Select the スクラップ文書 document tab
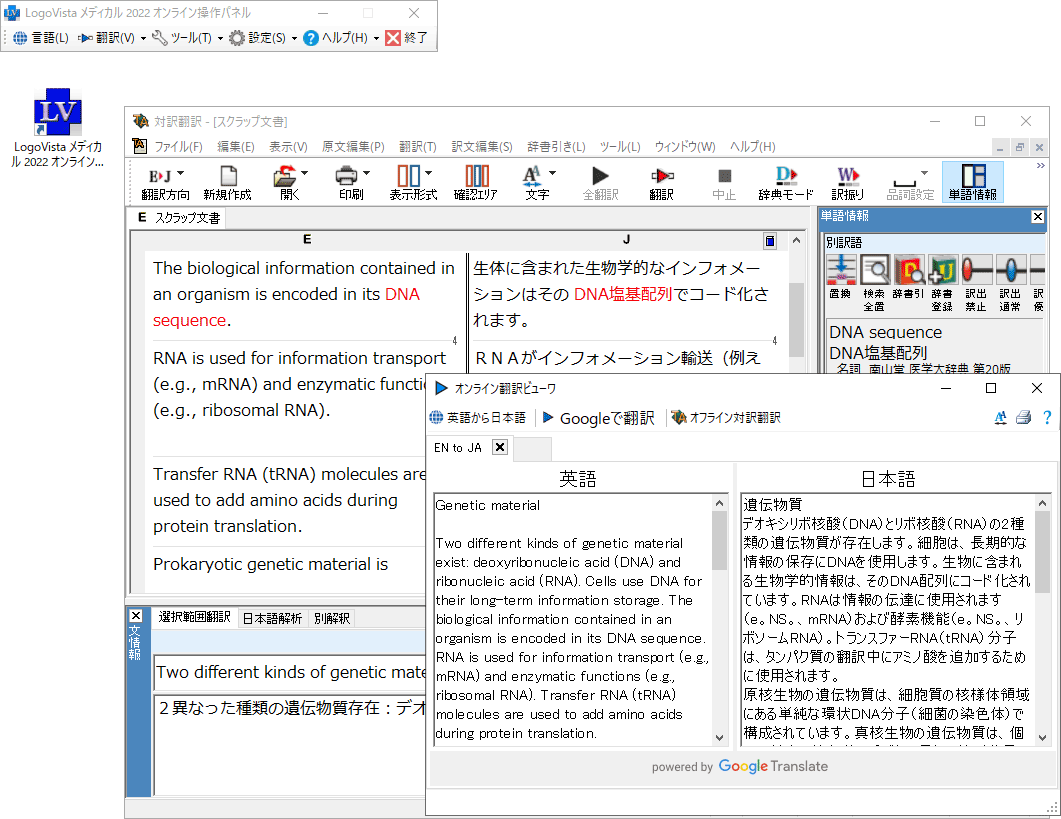Screen dimensions: 1061x819 pos(179,218)
